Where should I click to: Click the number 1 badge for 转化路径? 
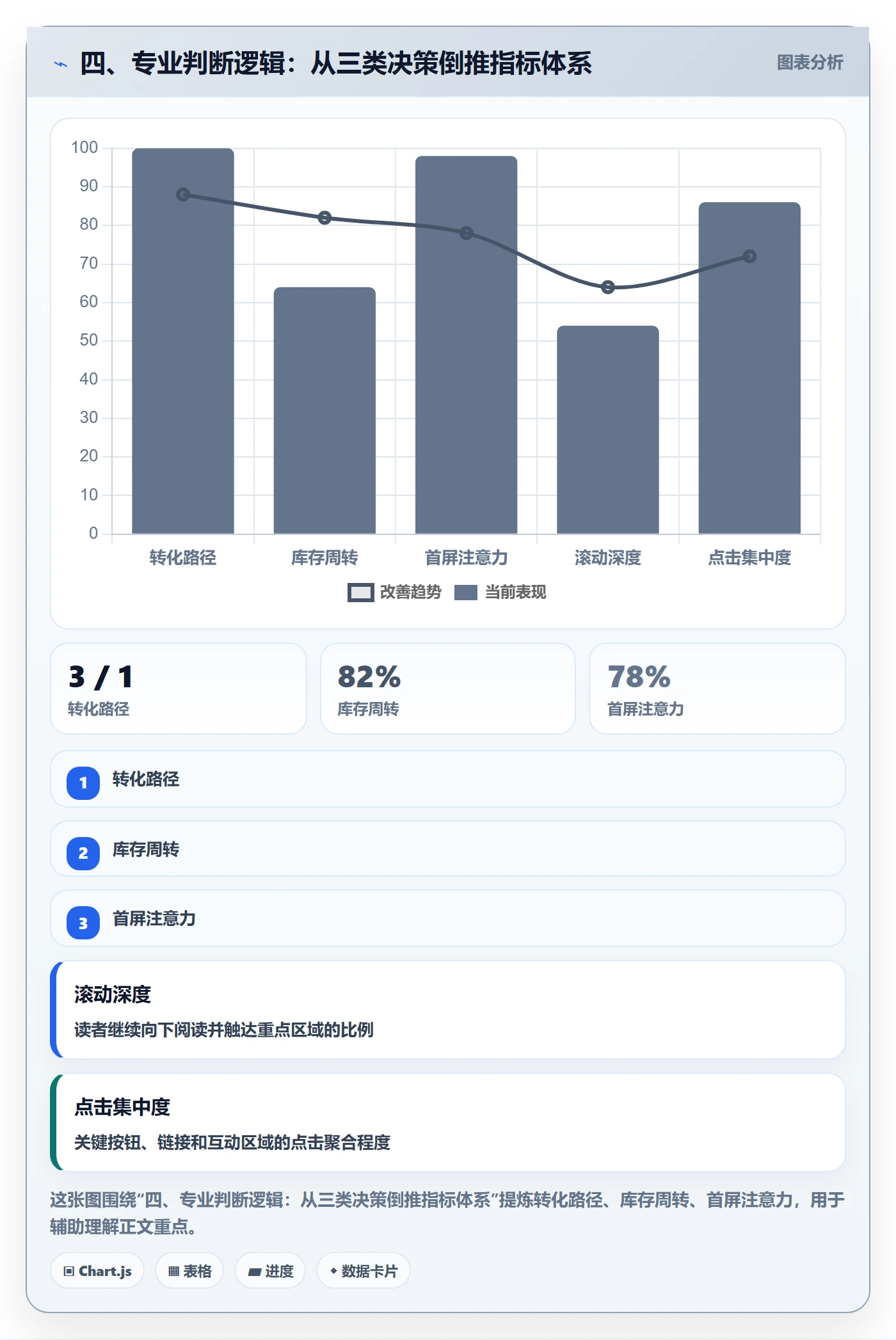tap(83, 783)
